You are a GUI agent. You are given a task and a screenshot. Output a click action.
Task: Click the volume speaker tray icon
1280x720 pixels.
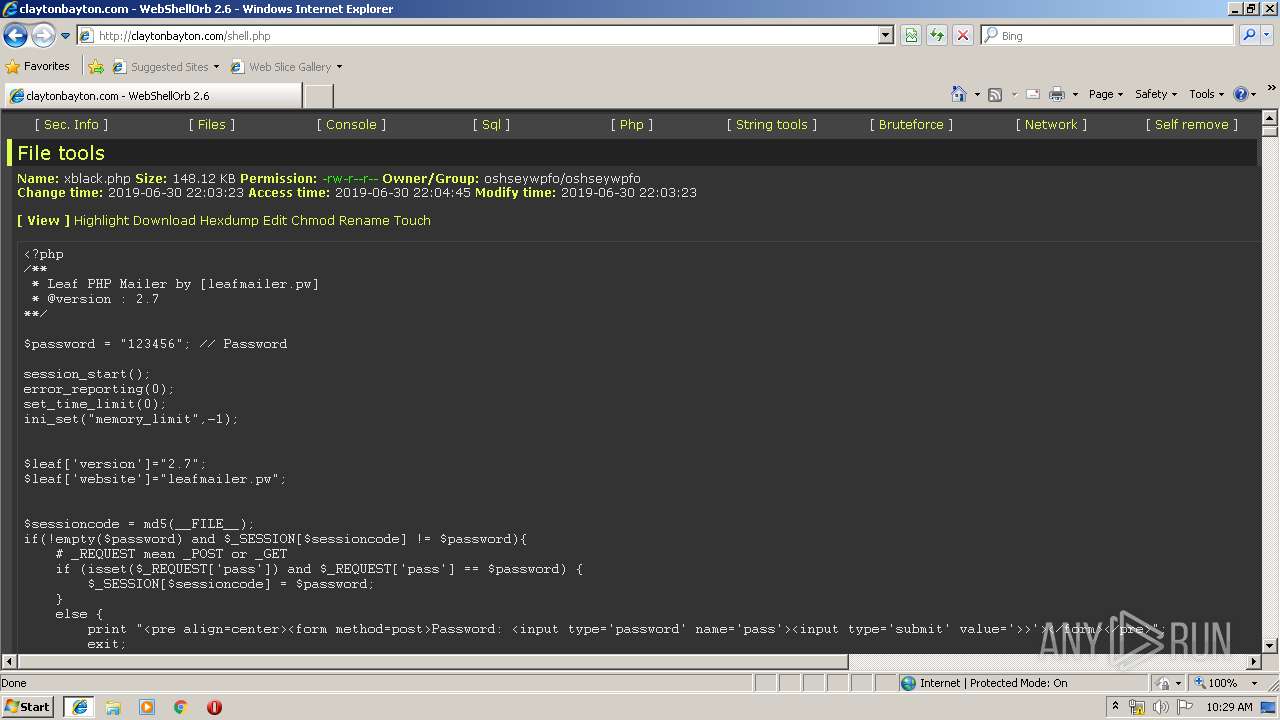(1161, 707)
